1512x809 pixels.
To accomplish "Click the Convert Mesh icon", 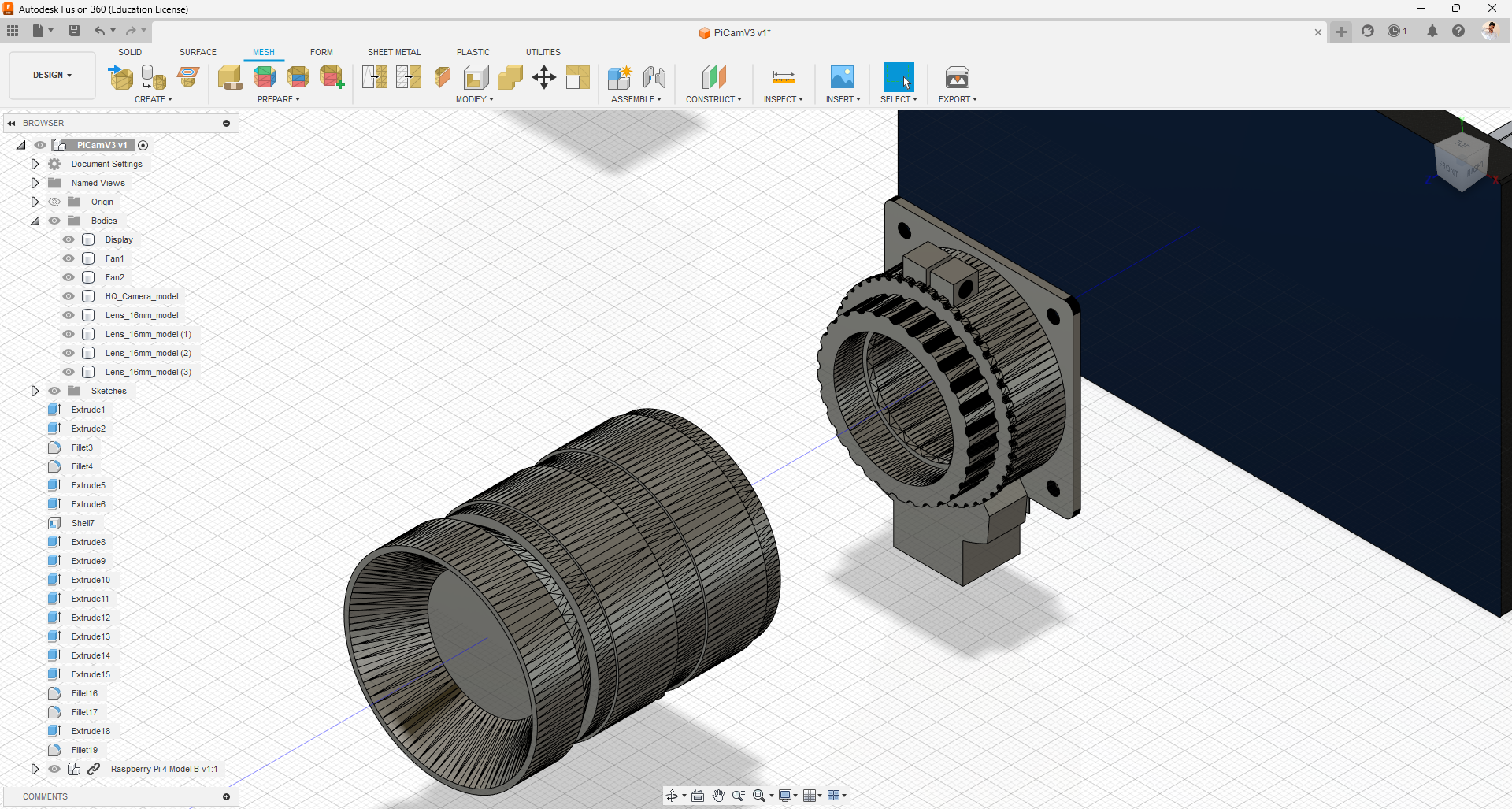I will [578, 77].
